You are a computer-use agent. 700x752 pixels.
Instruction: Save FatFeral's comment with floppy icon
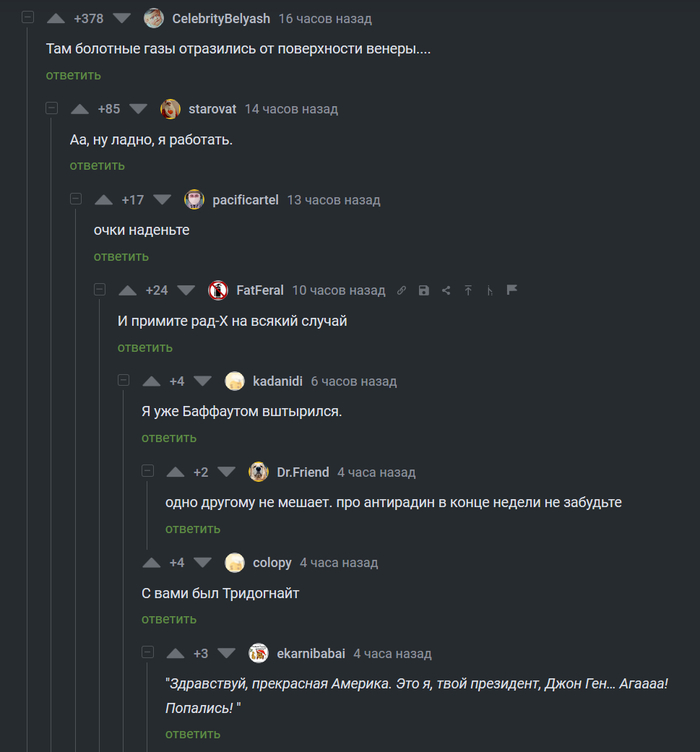tap(424, 290)
